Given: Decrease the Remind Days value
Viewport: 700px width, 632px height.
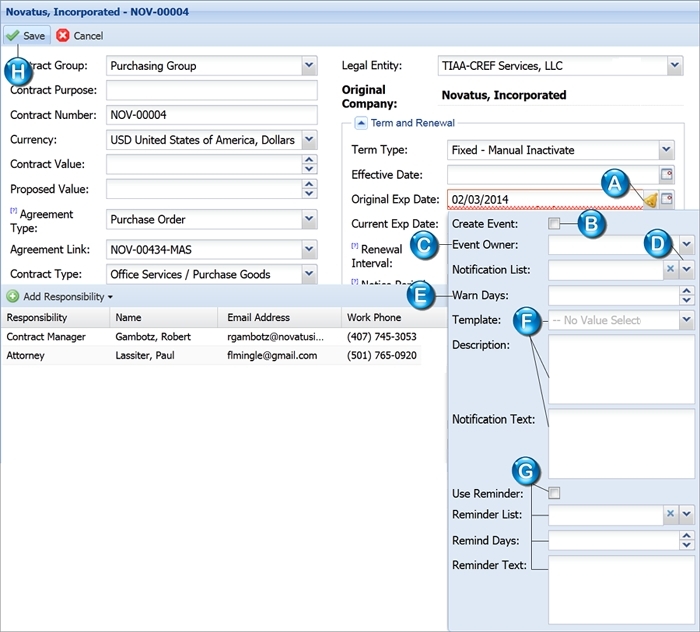Looking at the screenshot, I should [x=686, y=545].
